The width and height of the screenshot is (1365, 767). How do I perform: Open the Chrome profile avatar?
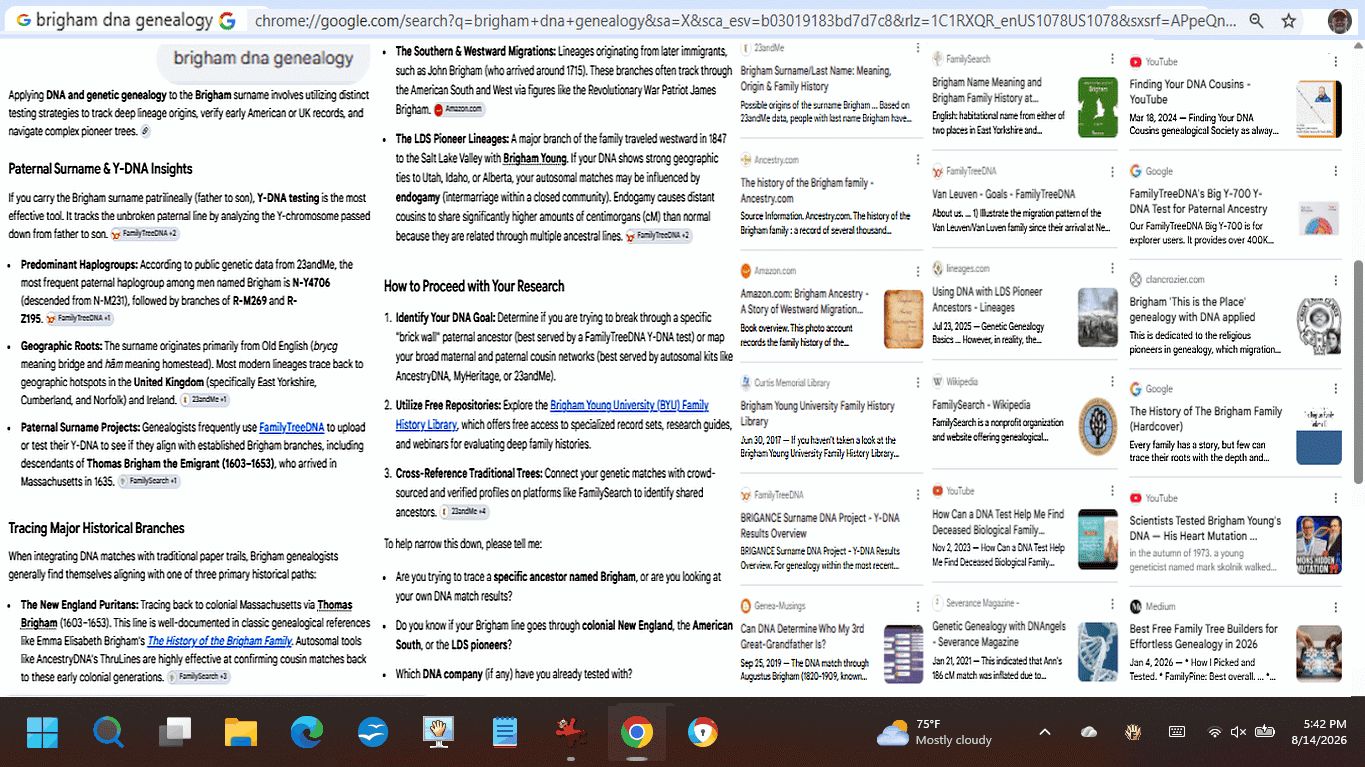(1339, 21)
